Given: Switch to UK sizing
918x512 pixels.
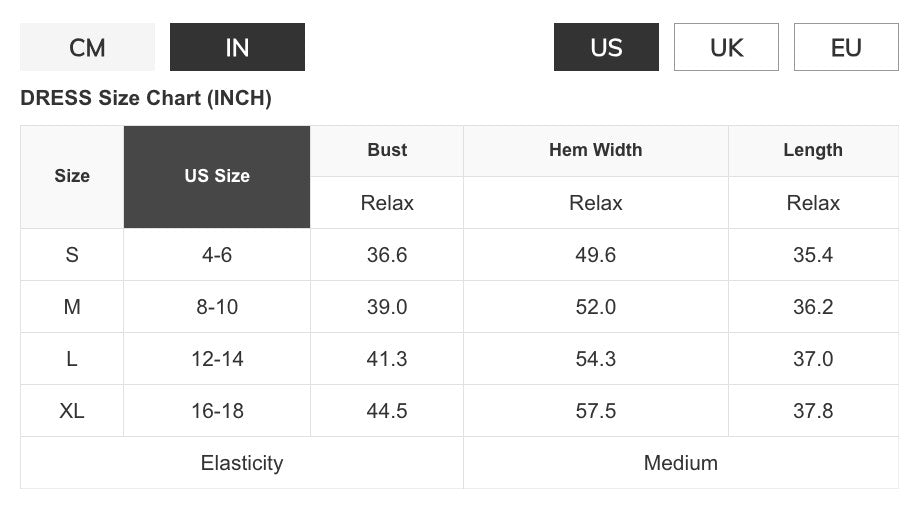Looking at the screenshot, I should point(726,47).
